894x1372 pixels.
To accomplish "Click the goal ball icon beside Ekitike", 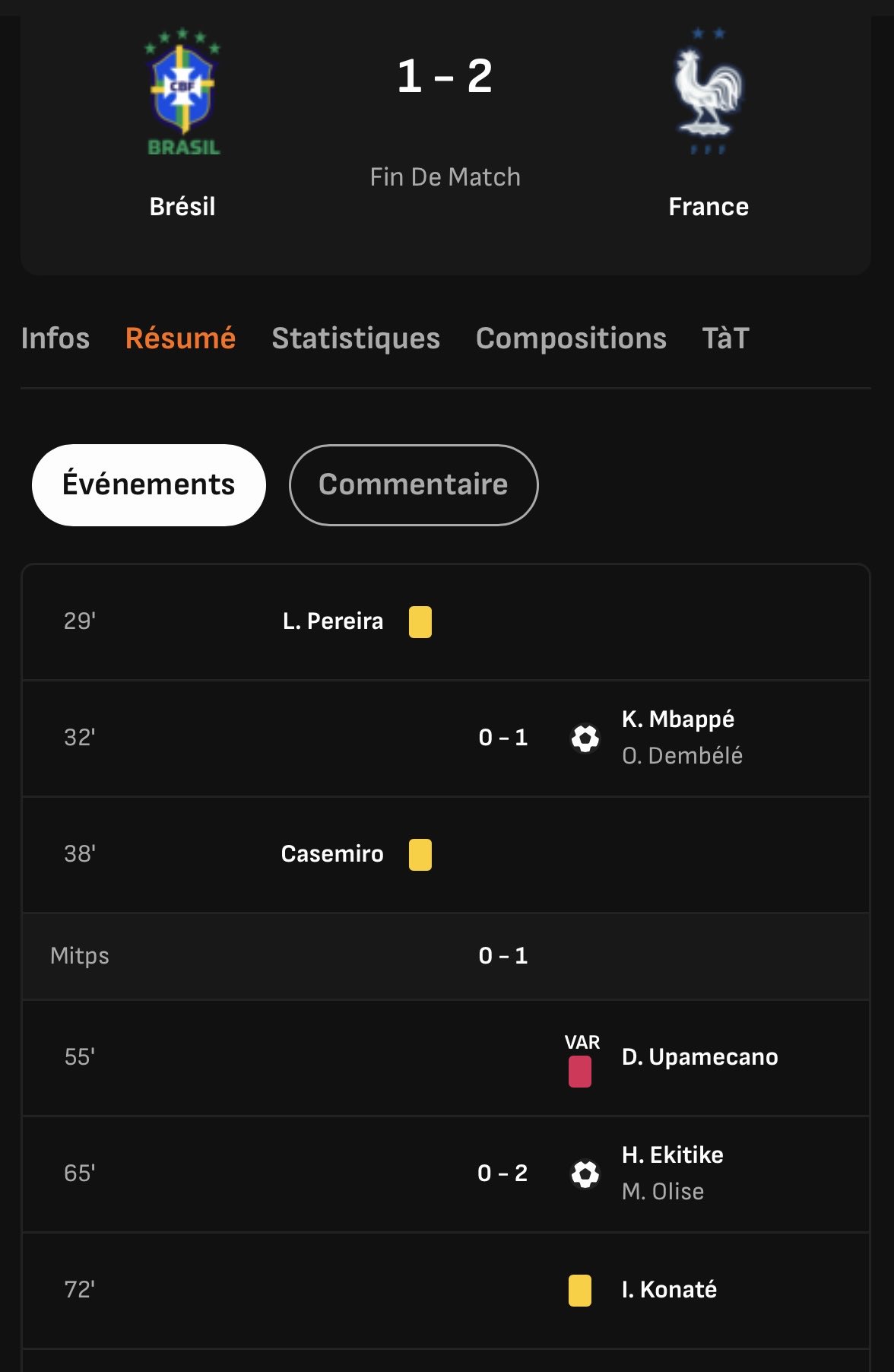I will point(585,1174).
